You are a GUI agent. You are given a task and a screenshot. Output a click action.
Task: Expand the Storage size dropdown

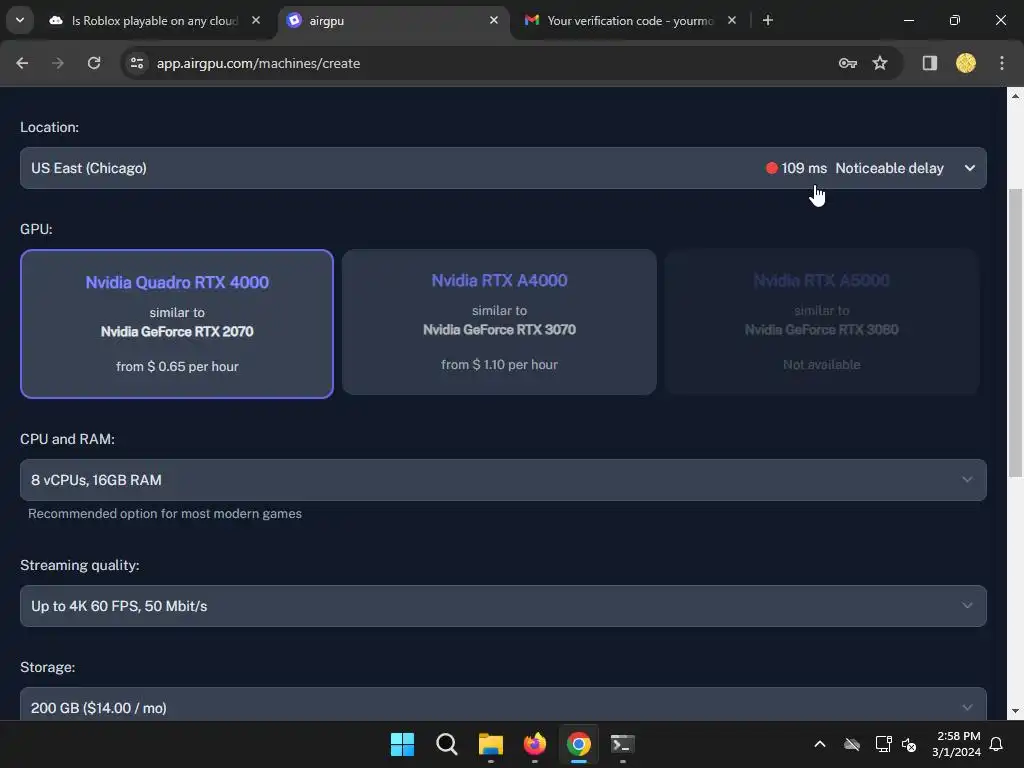(x=503, y=705)
